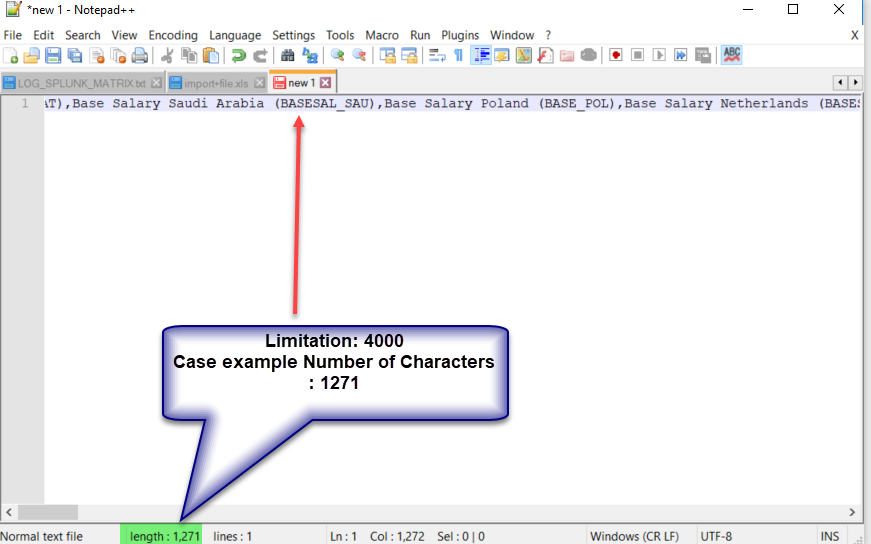Click the Windows (CR LF) status field
Screen dimensions: 871x544
pos(634,536)
